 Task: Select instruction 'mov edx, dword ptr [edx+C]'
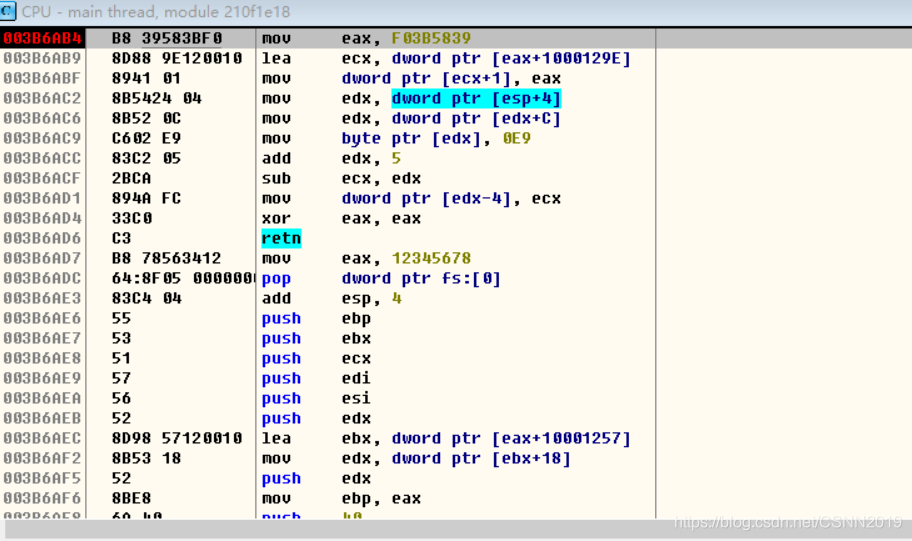click(412, 118)
